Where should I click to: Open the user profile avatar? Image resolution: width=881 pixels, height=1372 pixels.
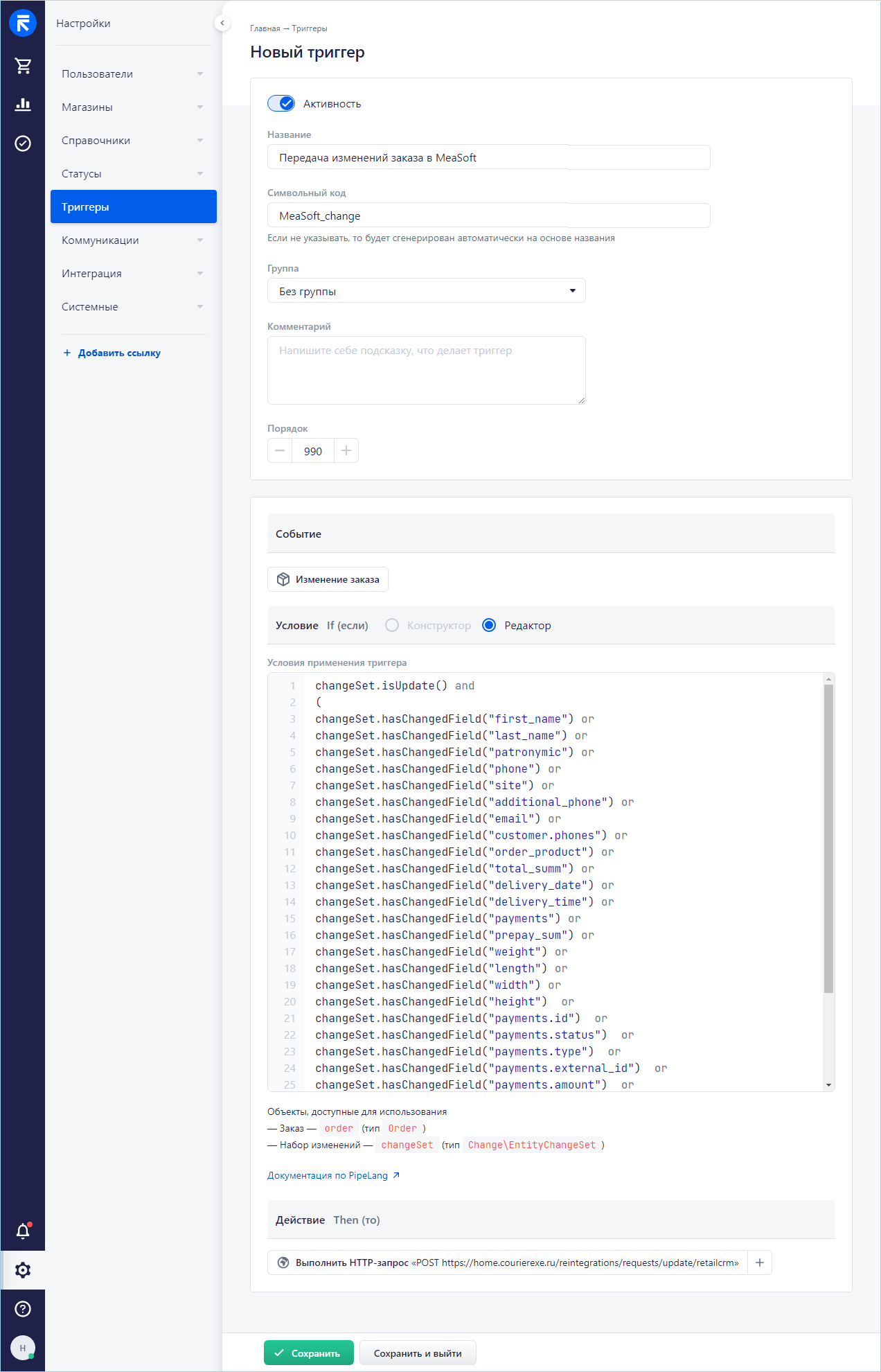pyautogui.click(x=23, y=1348)
